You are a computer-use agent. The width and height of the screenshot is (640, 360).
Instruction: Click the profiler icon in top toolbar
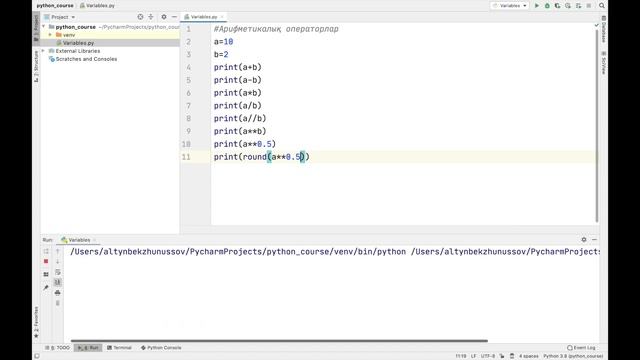[568, 6]
